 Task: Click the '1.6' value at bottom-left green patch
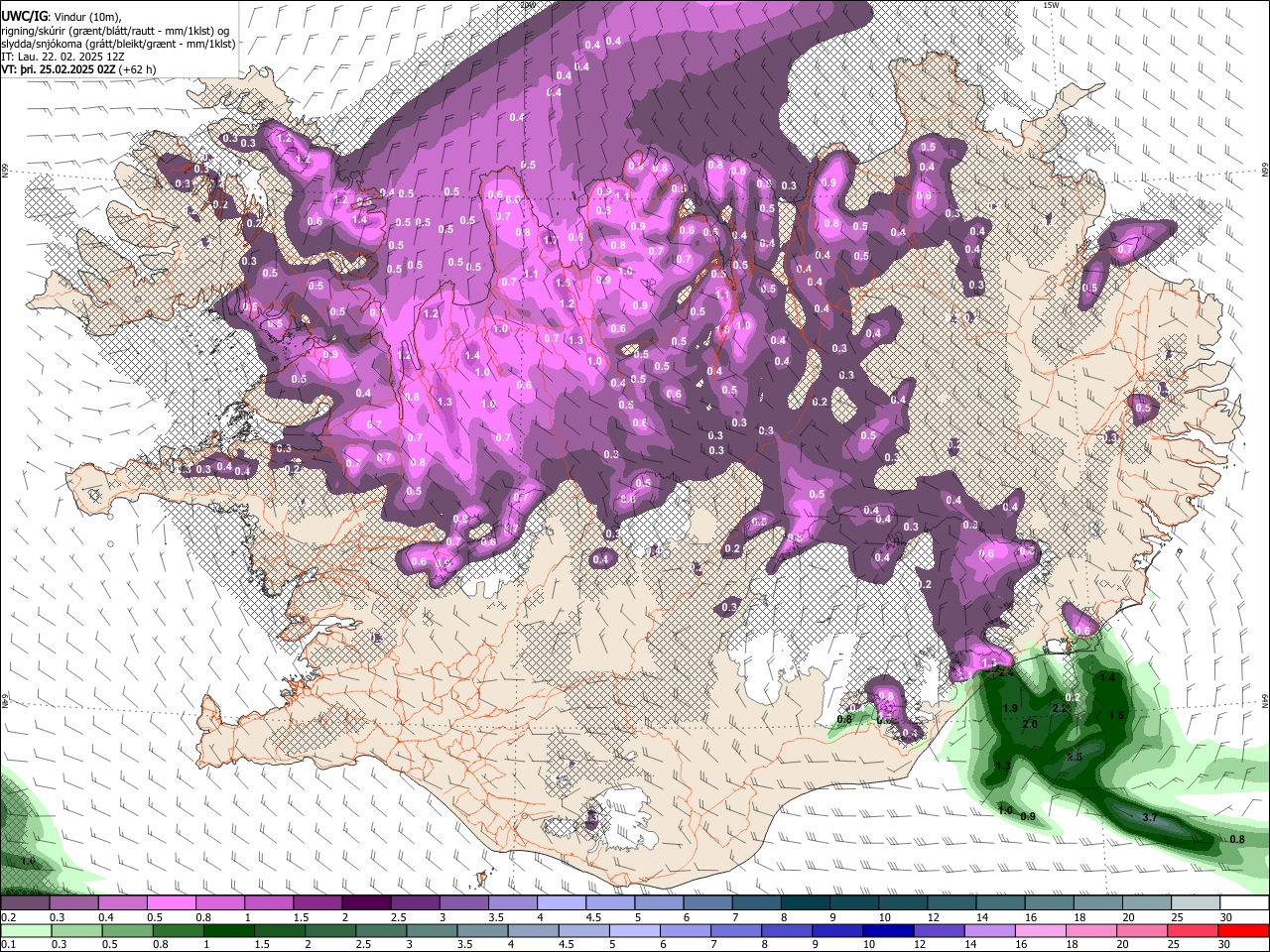click(28, 862)
